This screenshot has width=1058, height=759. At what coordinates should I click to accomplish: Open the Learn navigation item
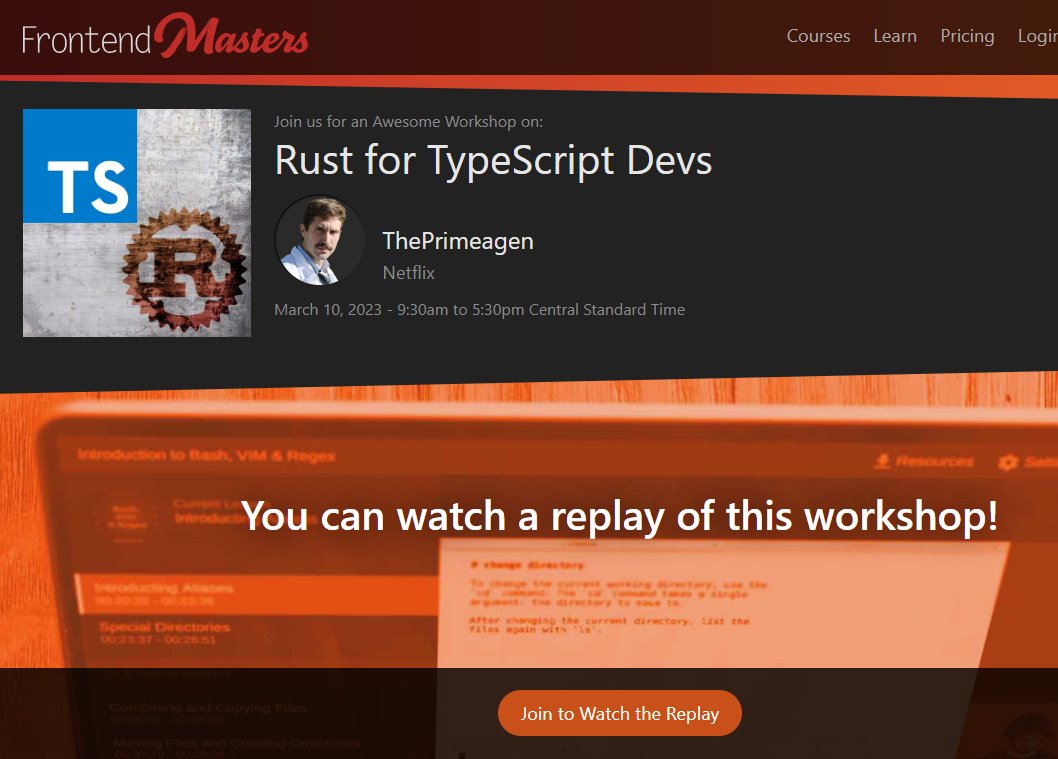pos(894,36)
